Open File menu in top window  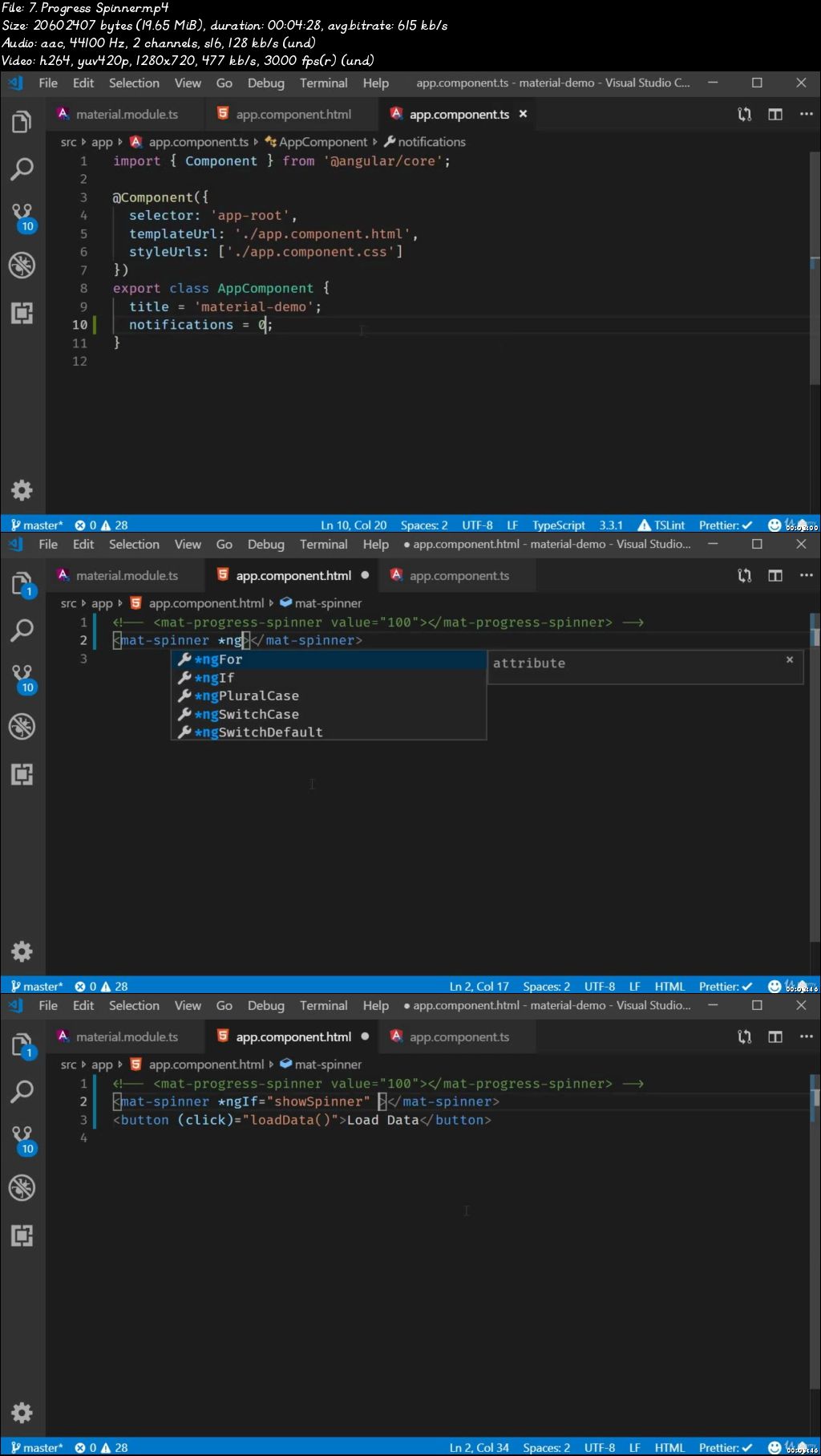tap(48, 83)
